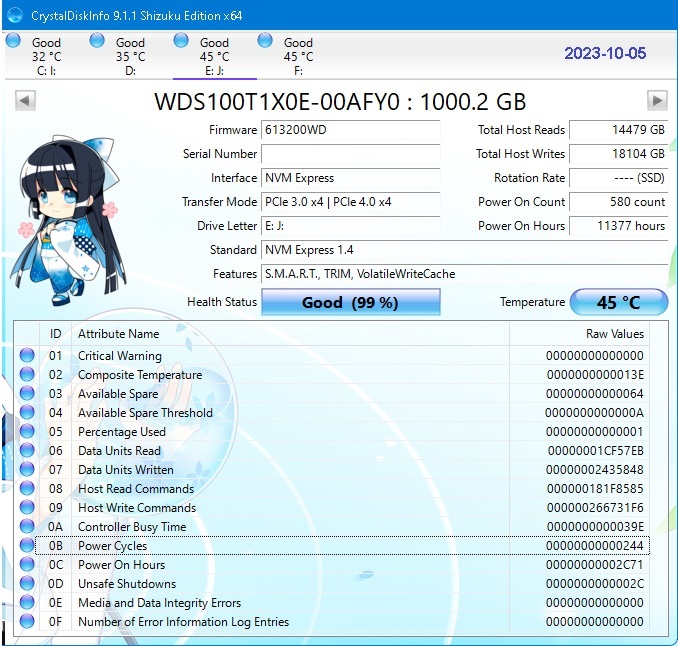Click the Good (99 %) health status button
Image resolution: width=678 pixels, height=646 pixels.
(351, 302)
